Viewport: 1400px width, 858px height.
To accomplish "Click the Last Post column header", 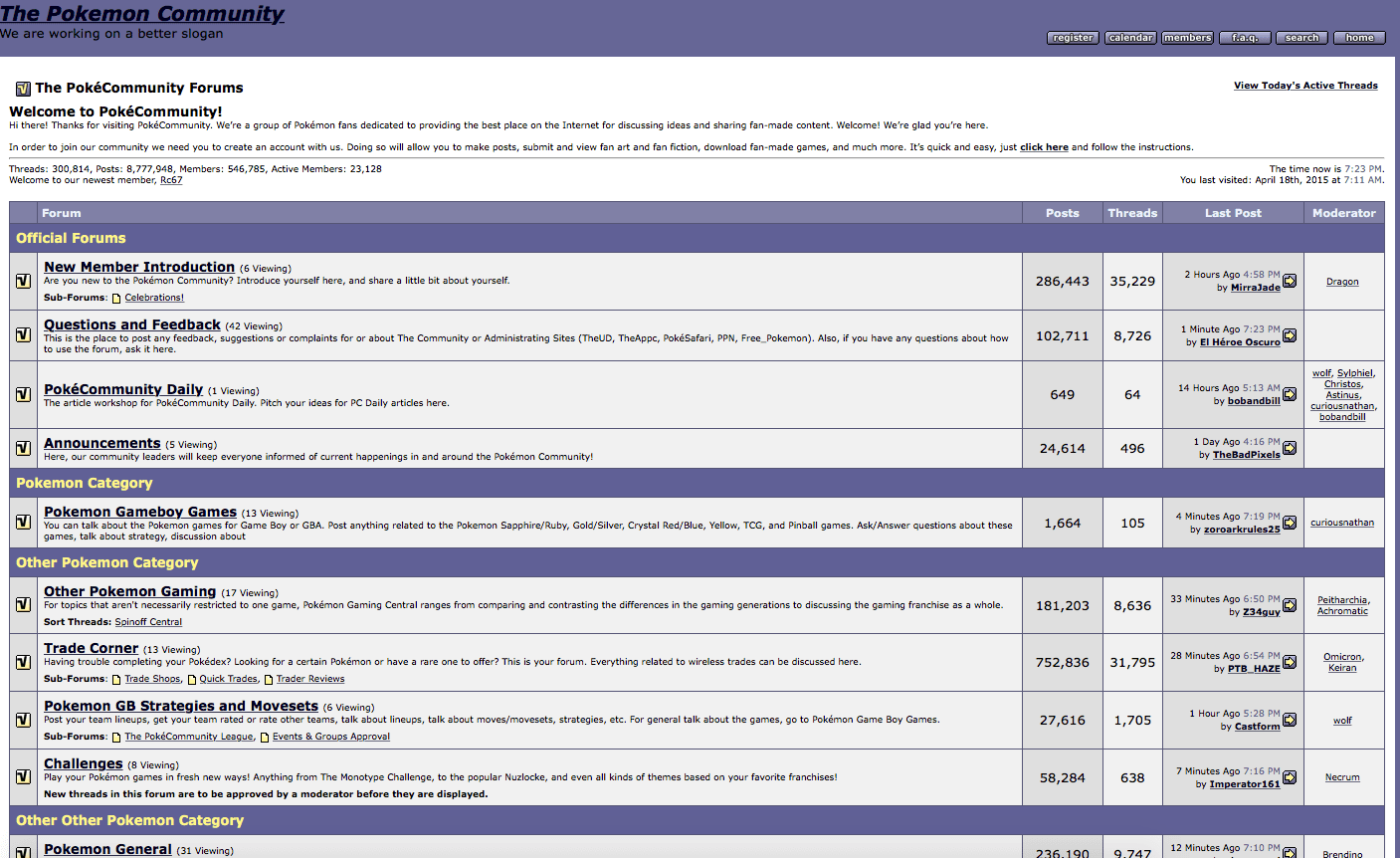I will coord(1233,213).
